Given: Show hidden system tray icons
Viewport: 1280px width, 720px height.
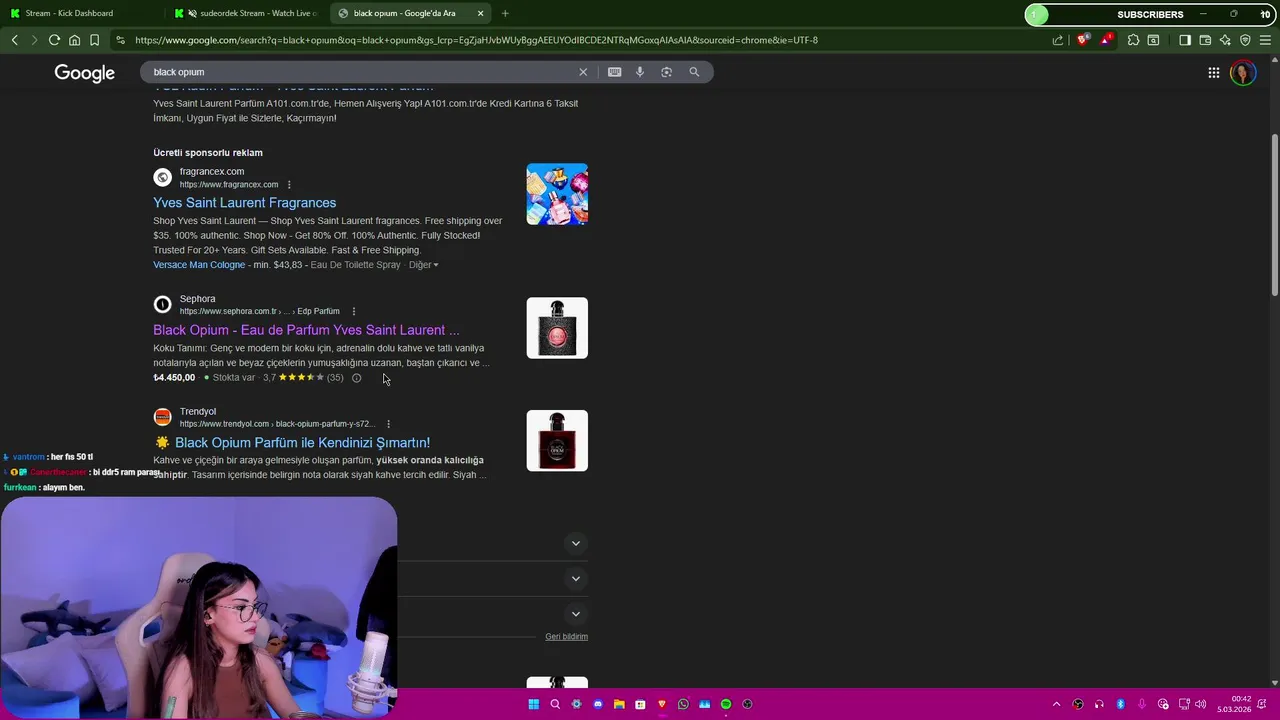Looking at the screenshot, I should coord(1056,704).
